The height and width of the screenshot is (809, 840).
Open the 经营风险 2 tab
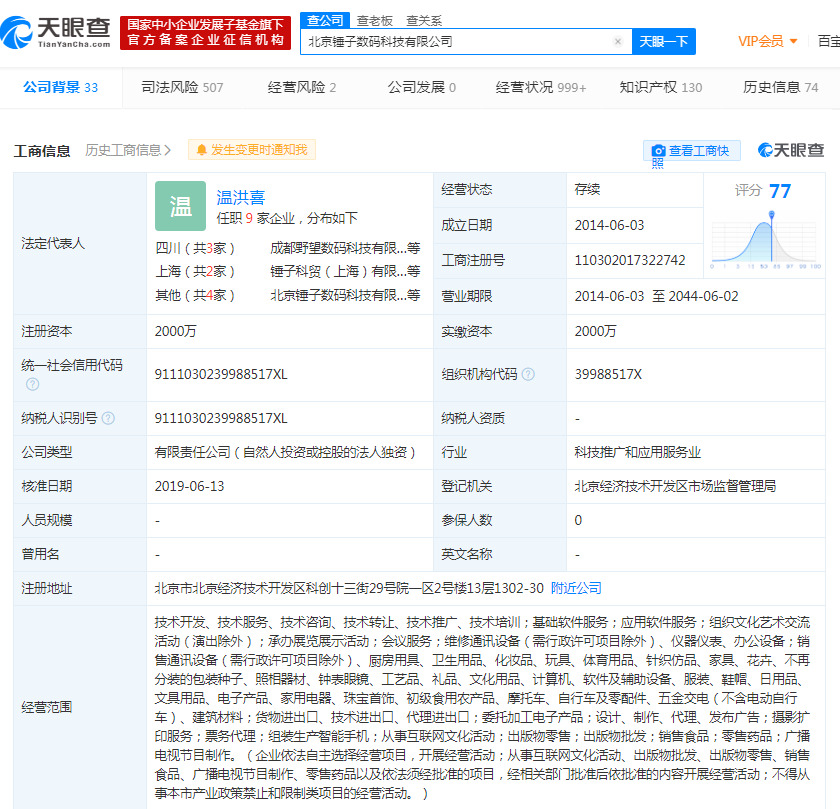(302, 87)
